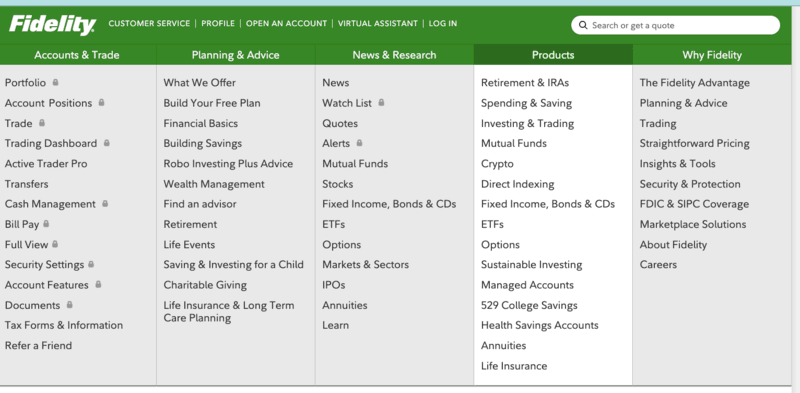Viewport: 800px width, 393px height.
Task: Open Tax Forms & Information
Action: [64, 325]
